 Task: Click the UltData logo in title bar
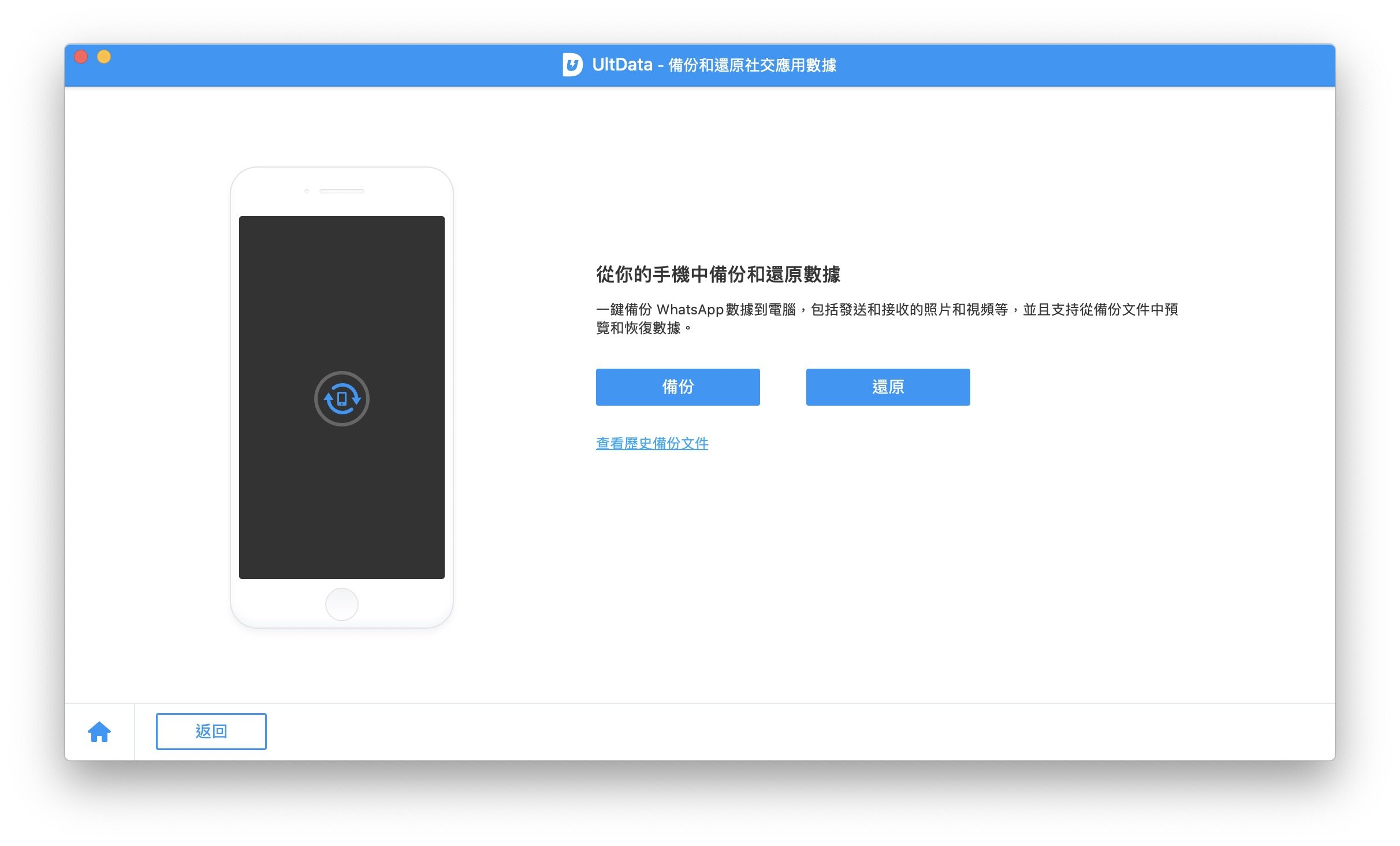click(x=572, y=65)
